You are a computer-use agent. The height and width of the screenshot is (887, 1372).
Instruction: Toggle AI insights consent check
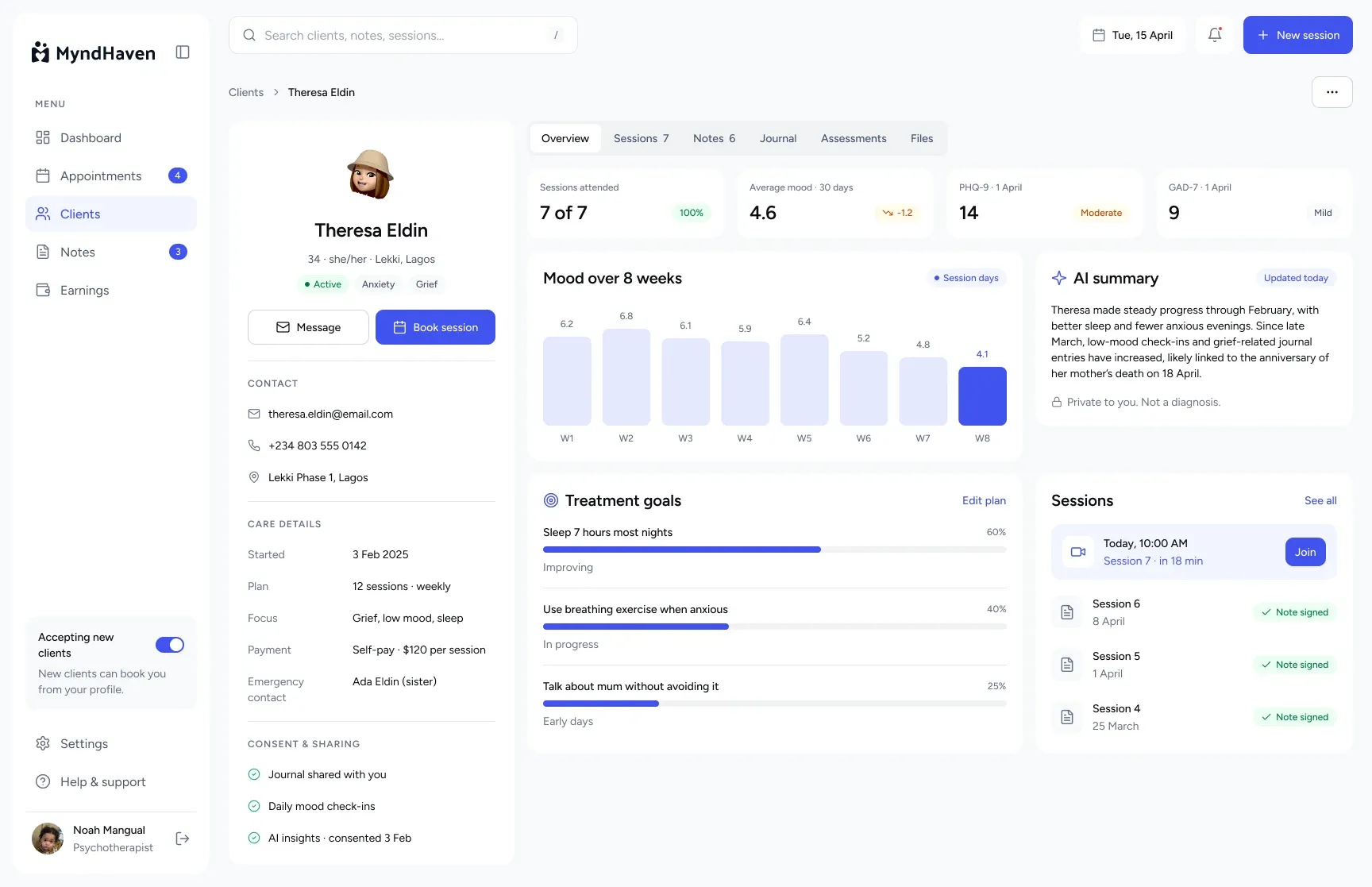click(254, 838)
